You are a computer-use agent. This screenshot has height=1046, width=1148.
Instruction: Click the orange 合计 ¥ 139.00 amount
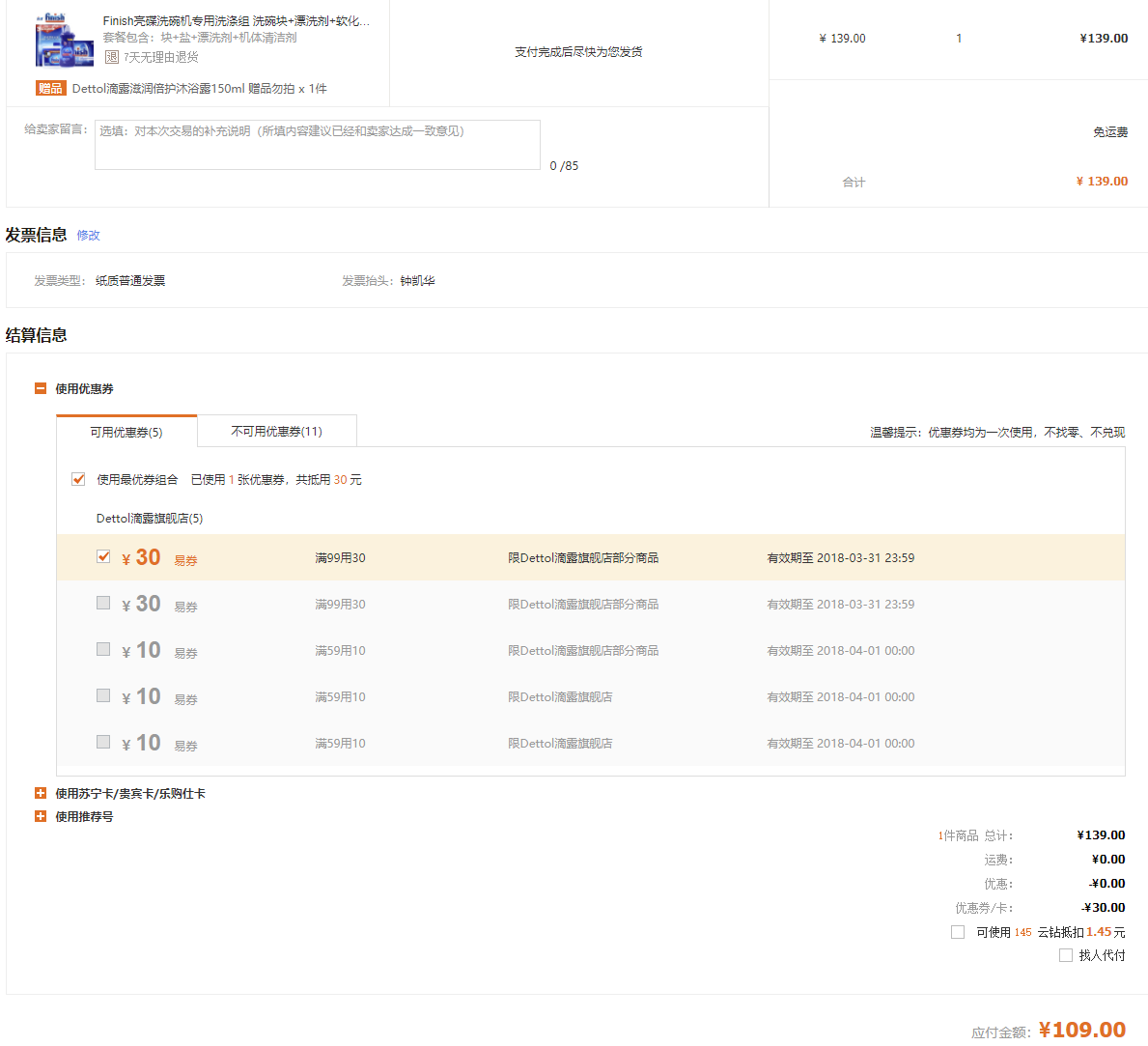(x=1101, y=182)
